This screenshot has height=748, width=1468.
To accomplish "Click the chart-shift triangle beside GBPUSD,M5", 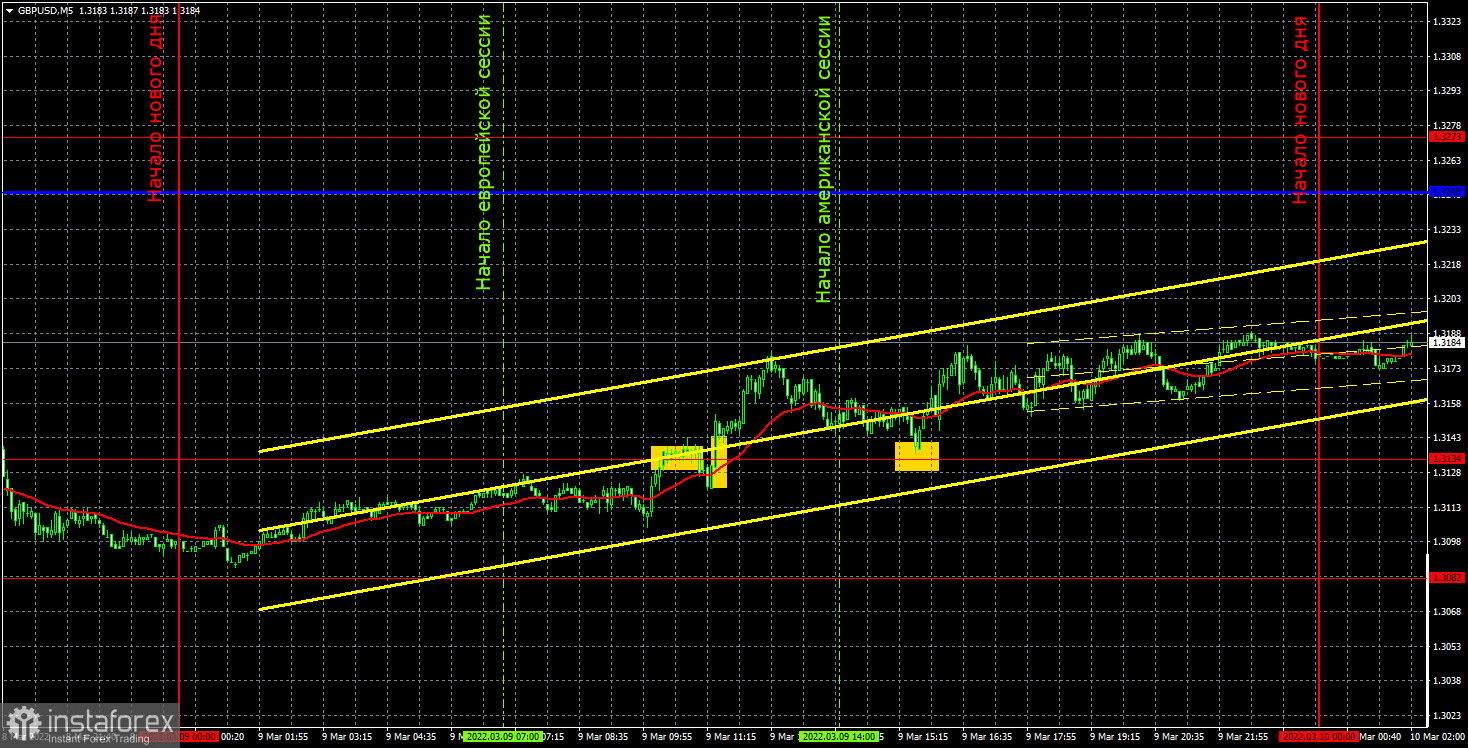I will click(8, 9).
